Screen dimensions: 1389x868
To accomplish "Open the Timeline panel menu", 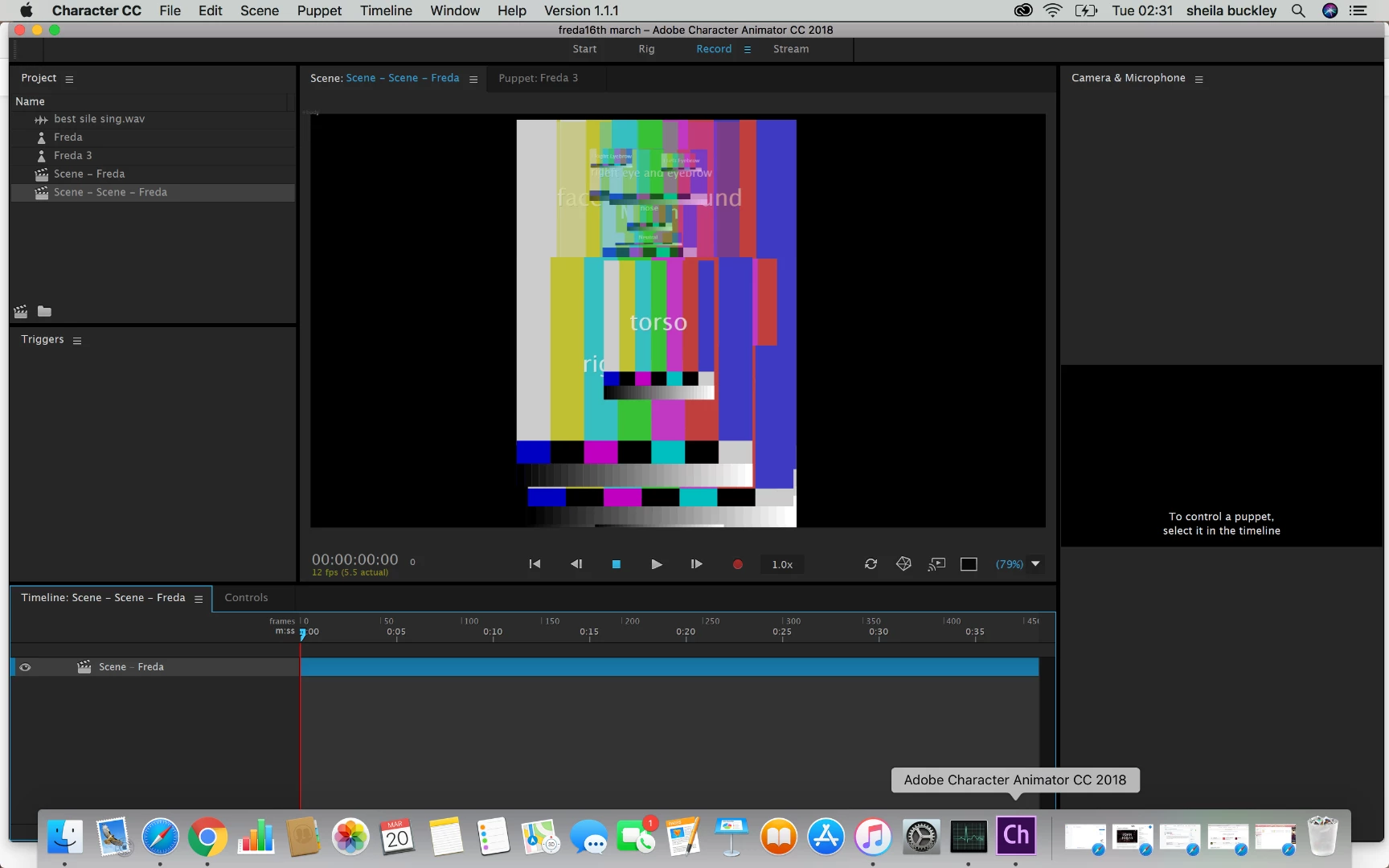I will point(199,599).
